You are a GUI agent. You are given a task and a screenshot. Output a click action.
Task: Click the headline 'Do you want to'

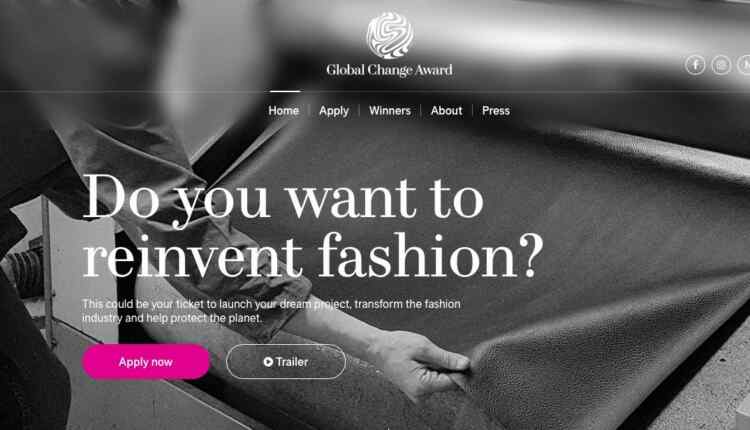pos(283,198)
